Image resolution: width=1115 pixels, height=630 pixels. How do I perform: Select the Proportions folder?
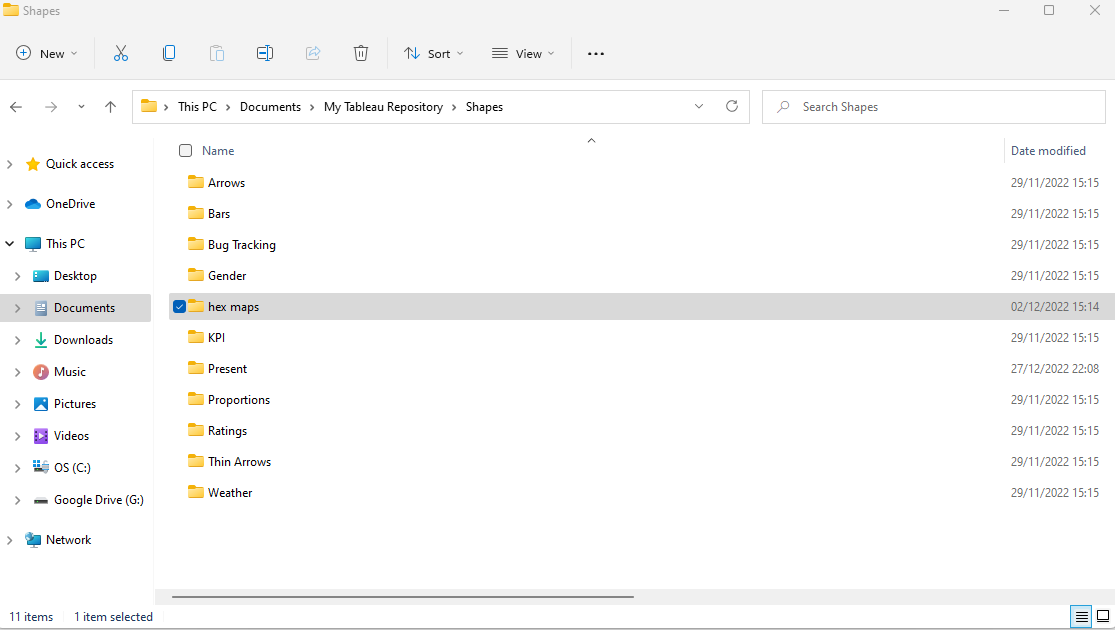point(239,400)
